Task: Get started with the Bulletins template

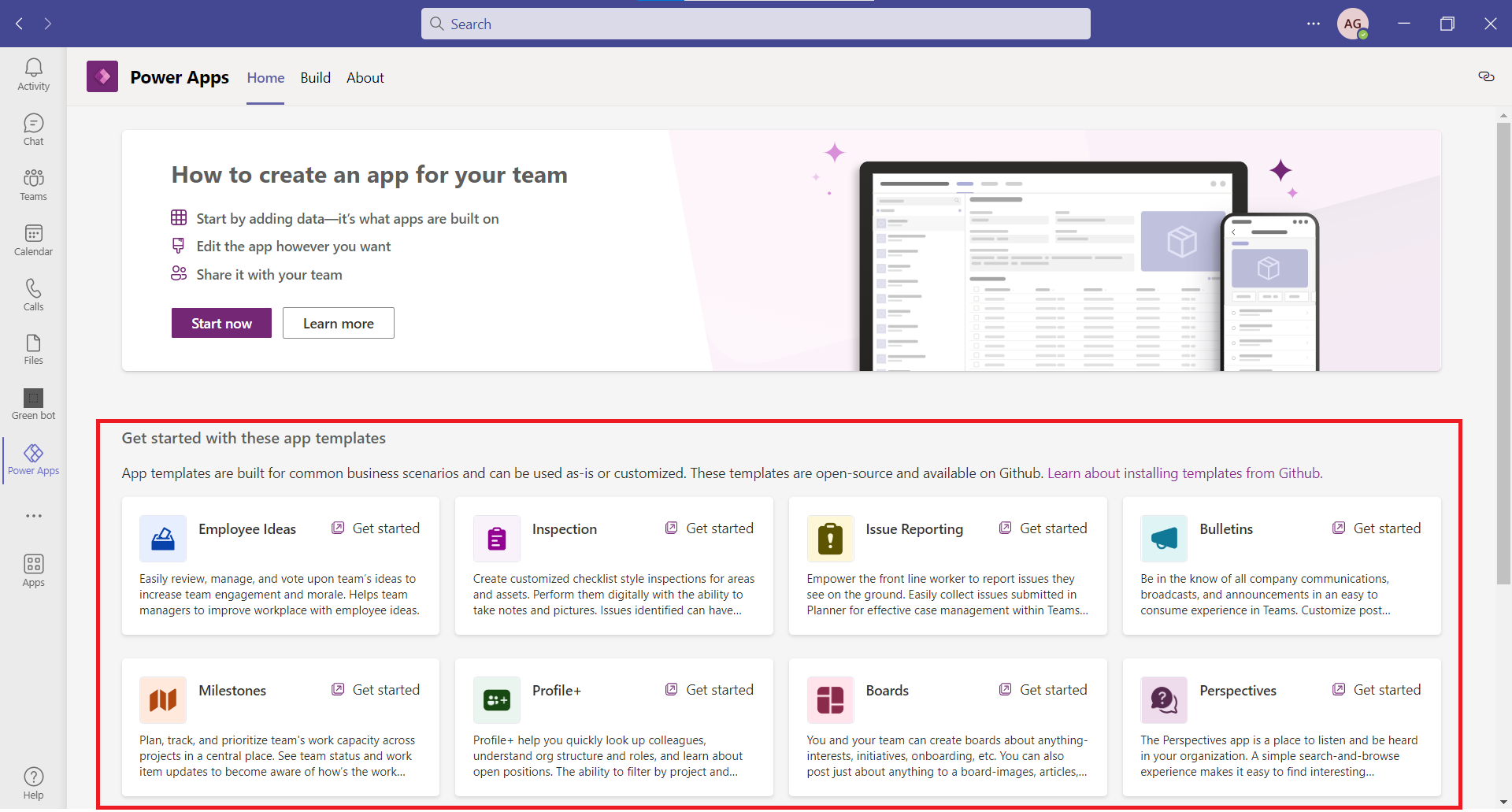Action: [1377, 528]
